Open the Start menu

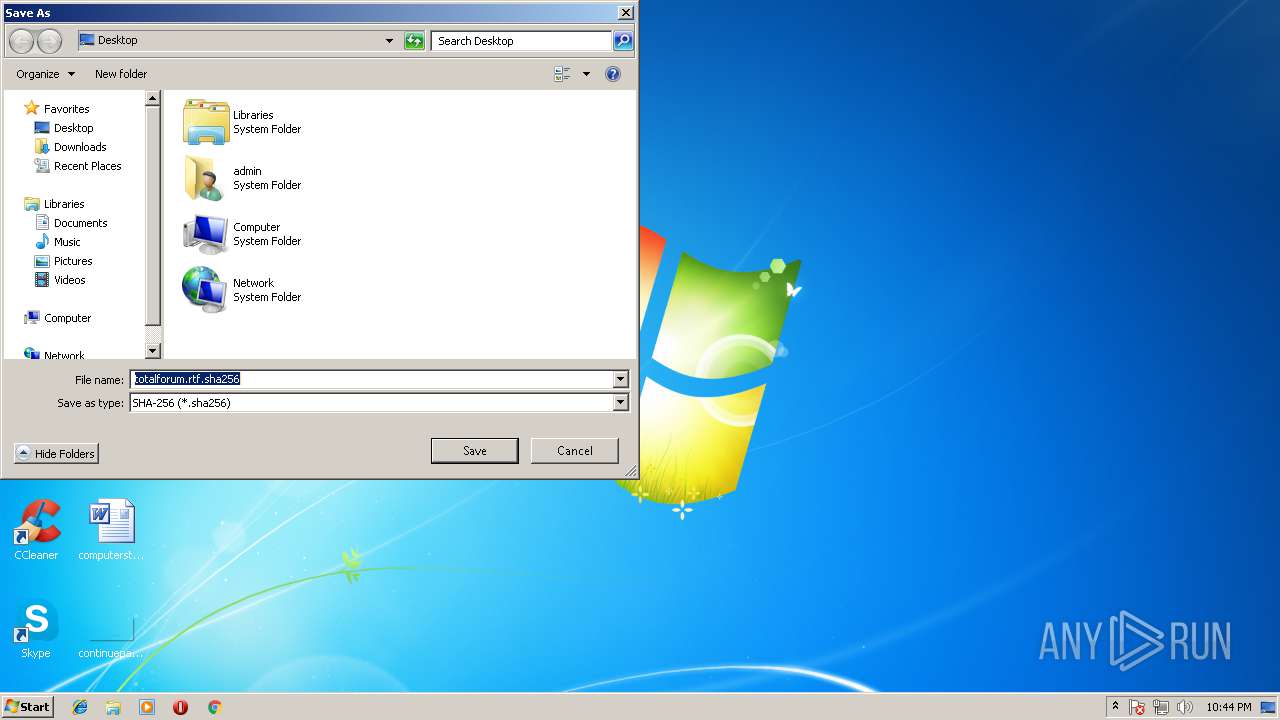tap(27, 707)
